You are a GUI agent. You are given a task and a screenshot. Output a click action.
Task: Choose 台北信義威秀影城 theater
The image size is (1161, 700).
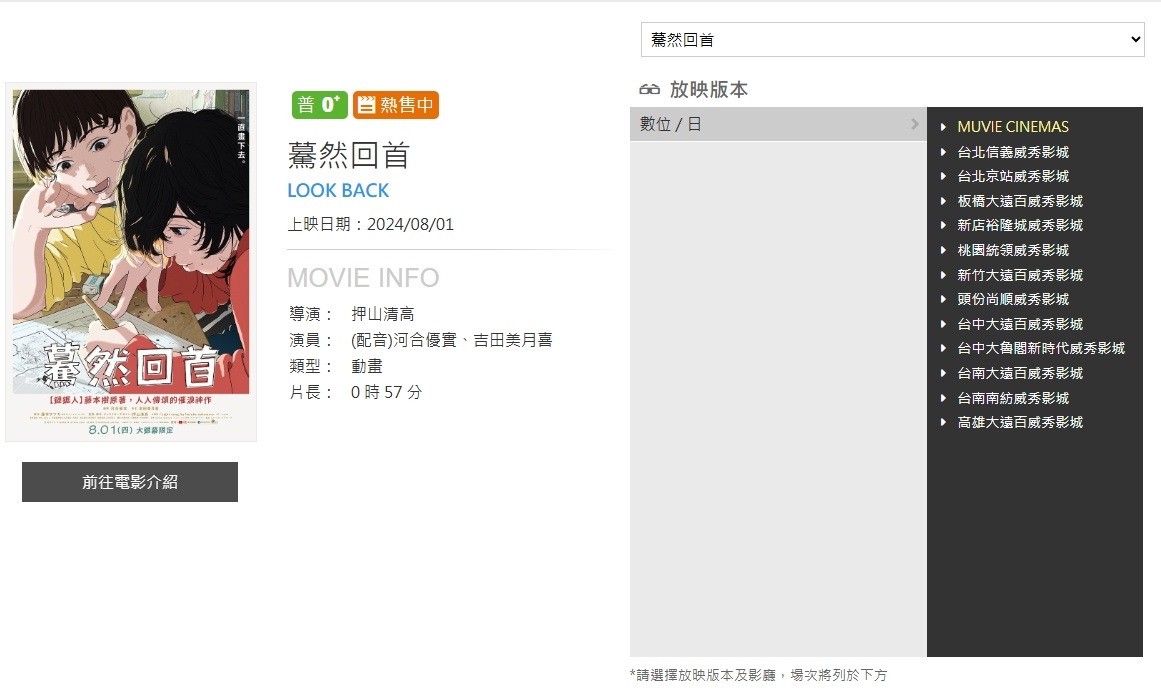click(1013, 152)
